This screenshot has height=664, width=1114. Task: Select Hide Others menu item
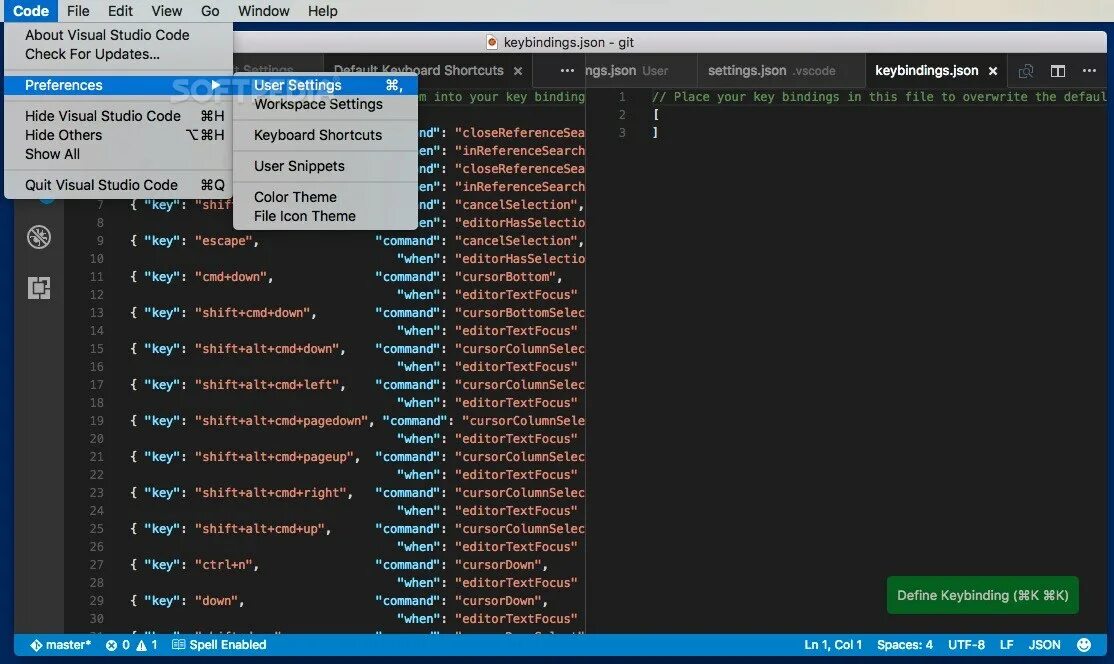pyautogui.click(x=119, y=135)
